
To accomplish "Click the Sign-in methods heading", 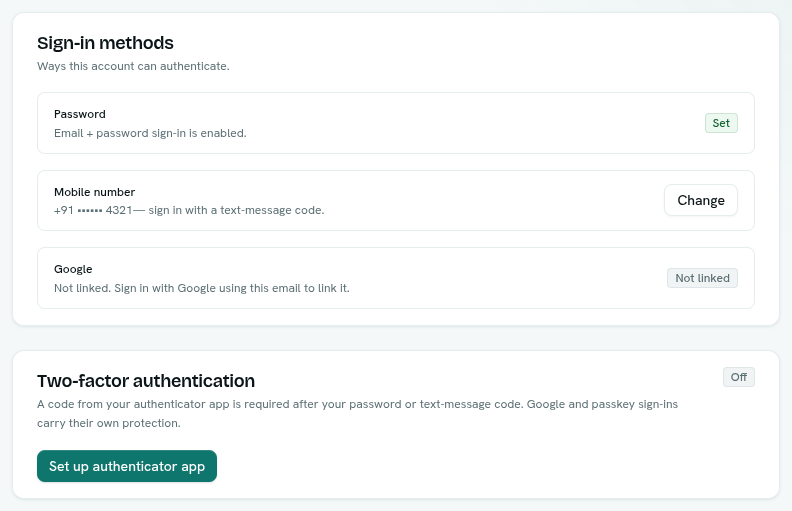I will click(105, 43).
